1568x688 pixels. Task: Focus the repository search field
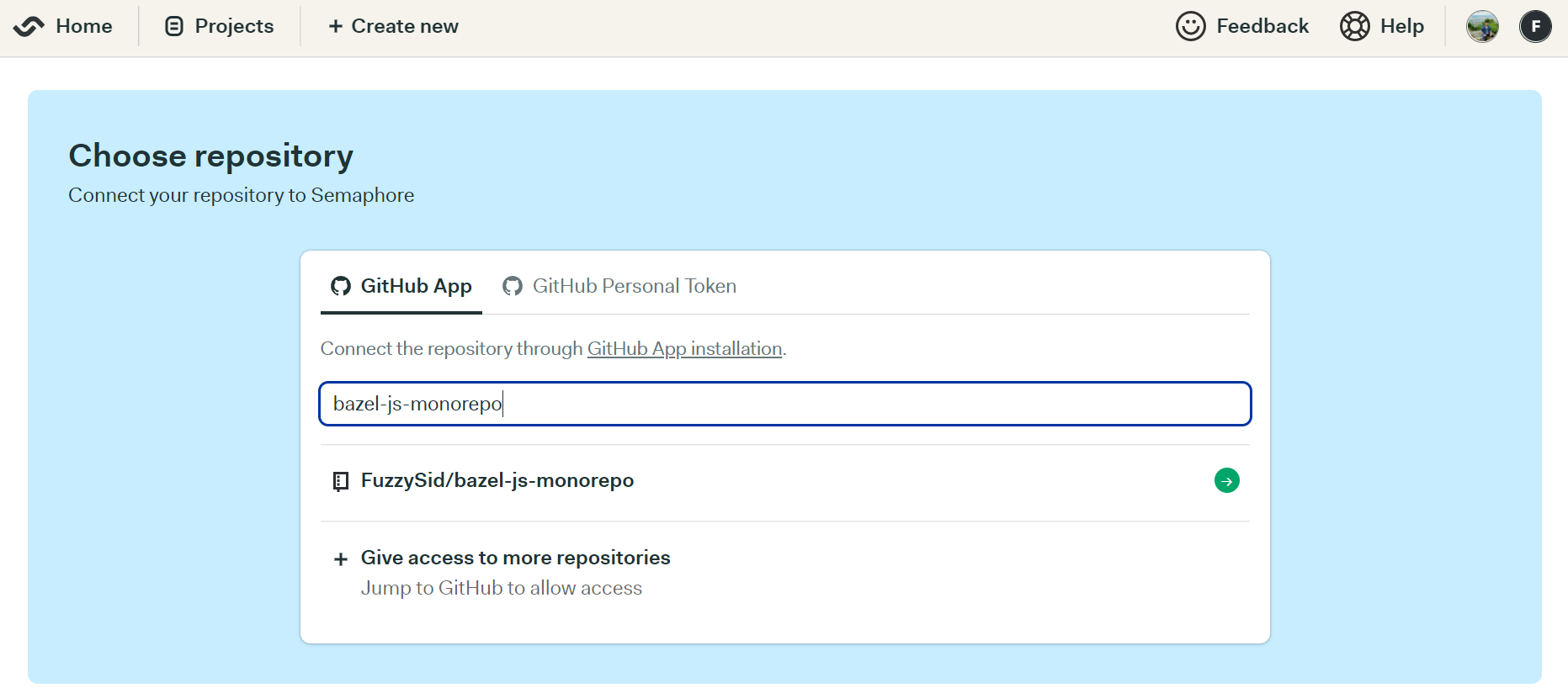[785, 404]
